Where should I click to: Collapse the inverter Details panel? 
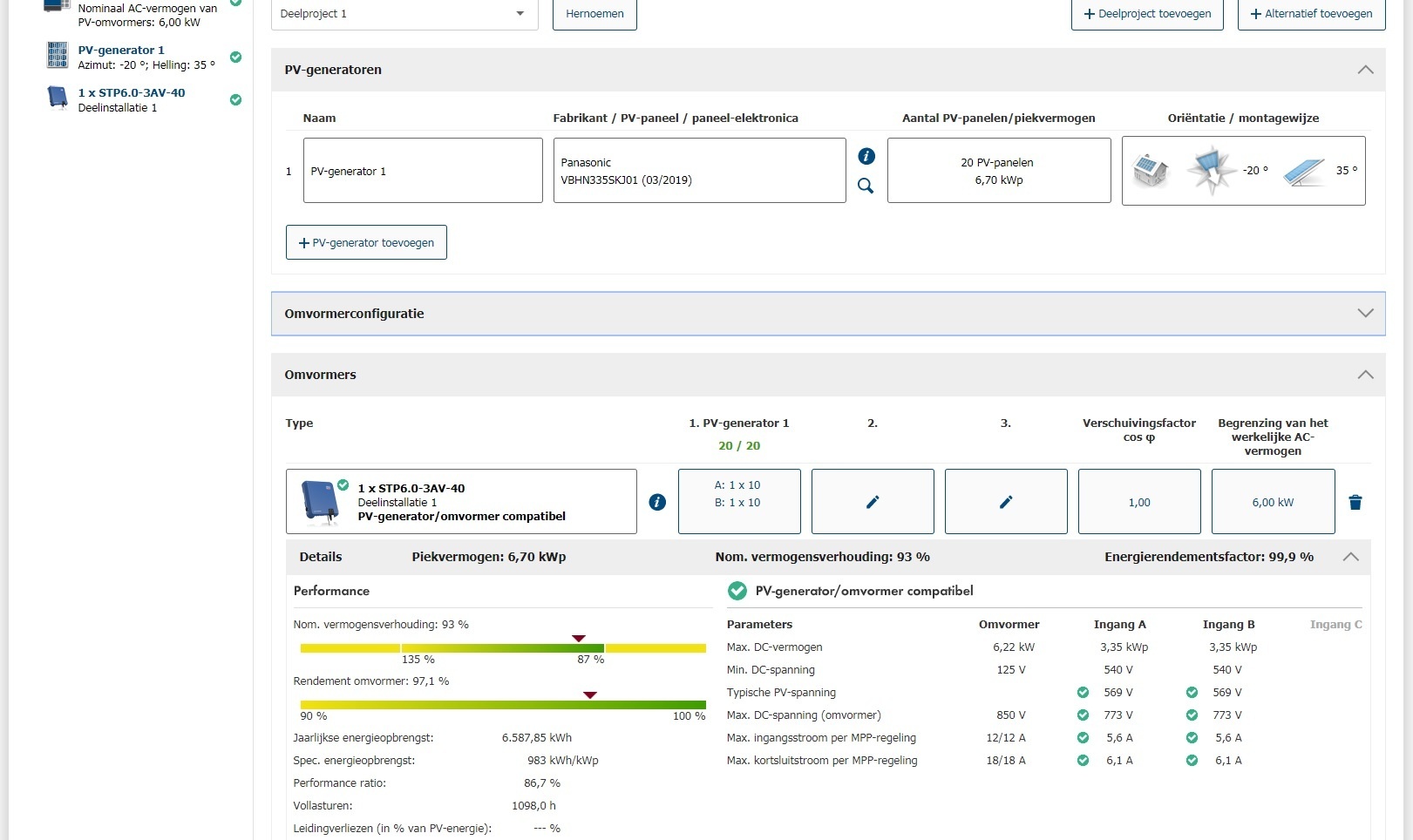click(x=1350, y=557)
